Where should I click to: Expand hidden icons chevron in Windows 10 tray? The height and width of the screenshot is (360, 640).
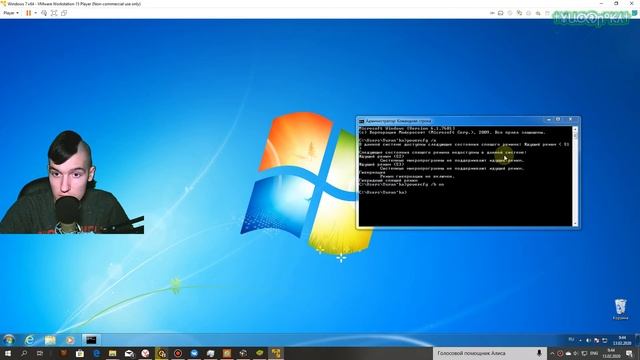552,353
